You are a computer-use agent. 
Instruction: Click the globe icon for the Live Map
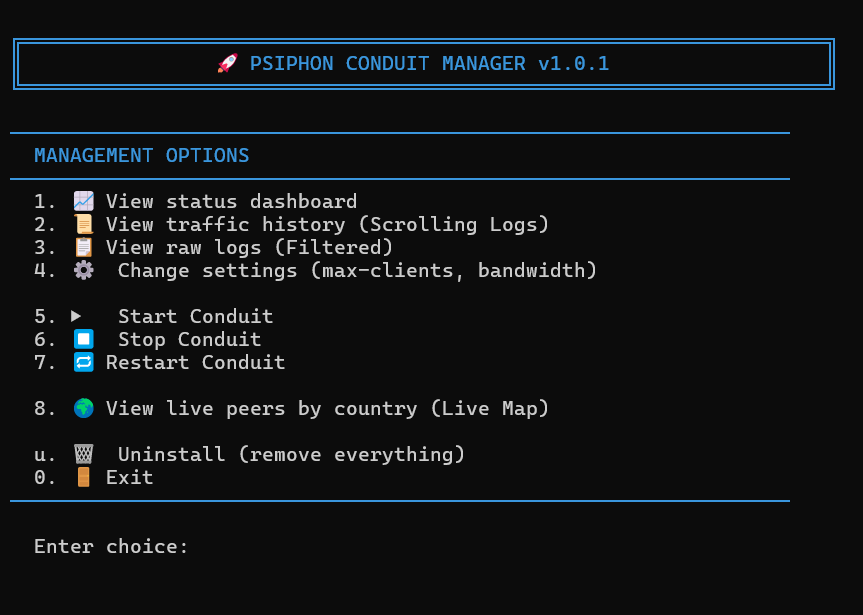(x=84, y=407)
